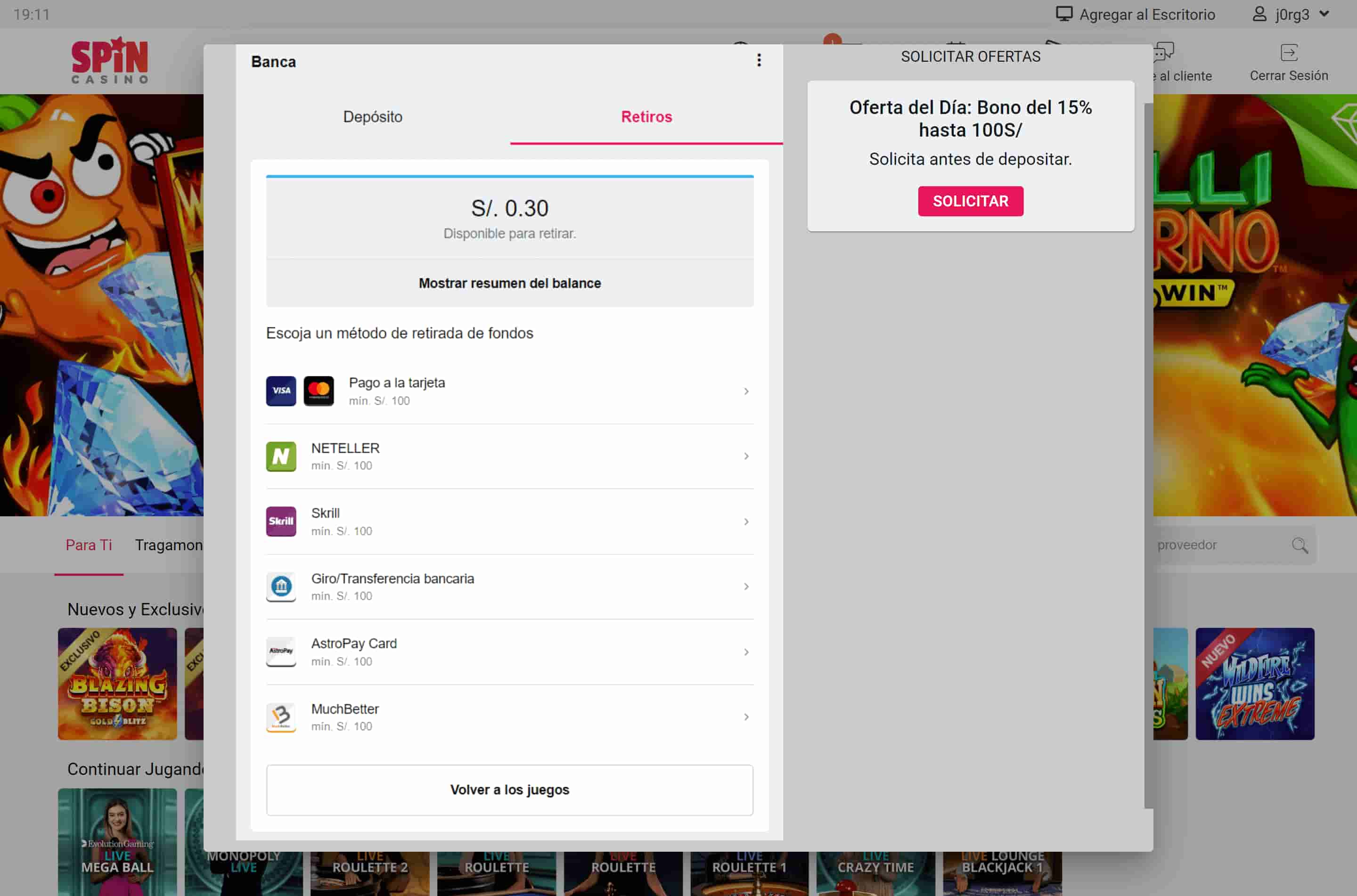This screenshot has width=1357, height=896.
Task: Click the Cerrar Sesión icon
Action: pyautogui.click(x=1288, y=53)
